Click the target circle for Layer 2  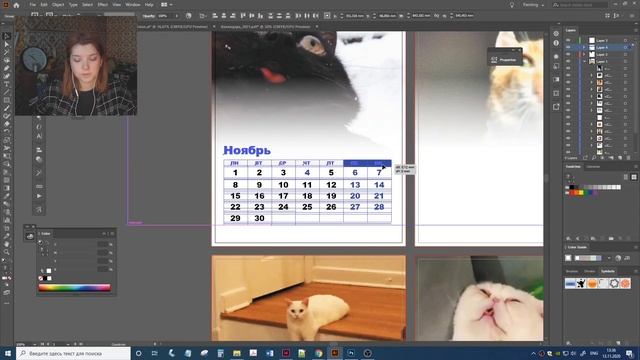626,54
